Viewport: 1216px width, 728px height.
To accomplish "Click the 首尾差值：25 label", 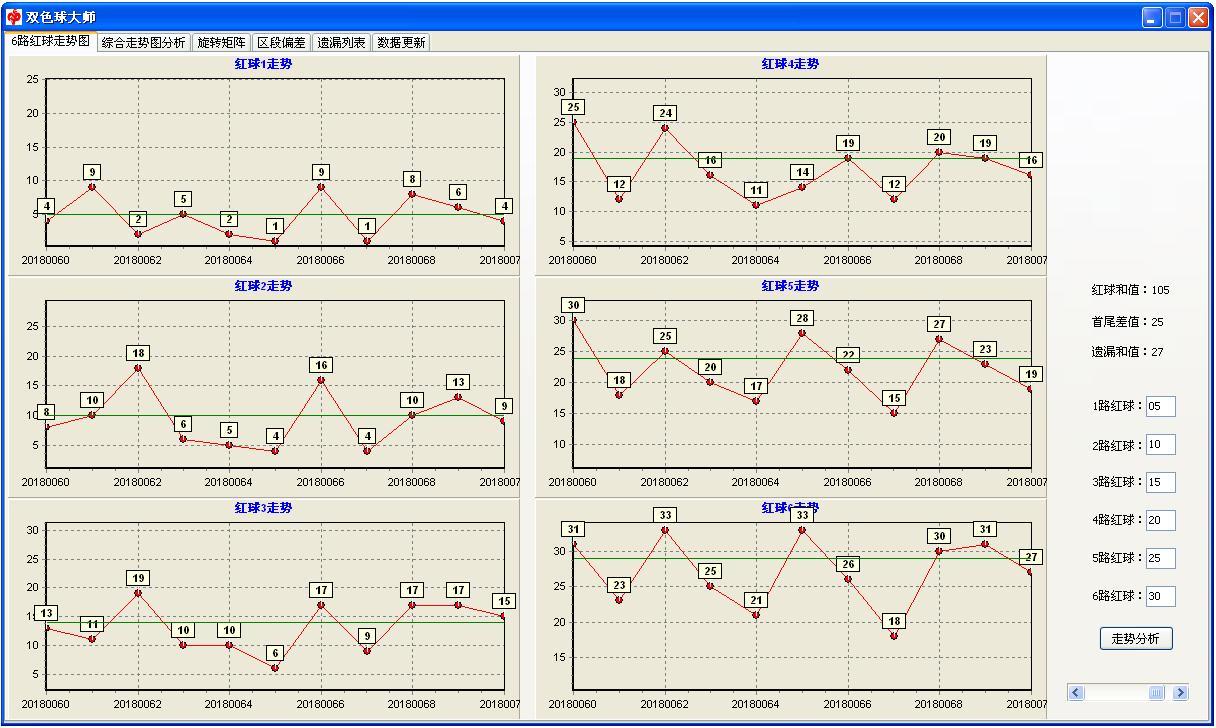I will 1127,322.
